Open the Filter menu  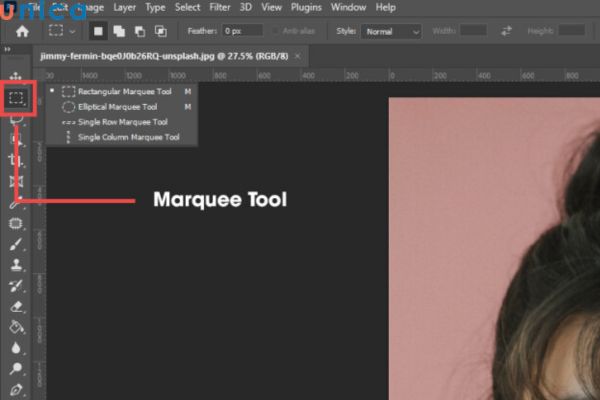[x=220, y=7]
